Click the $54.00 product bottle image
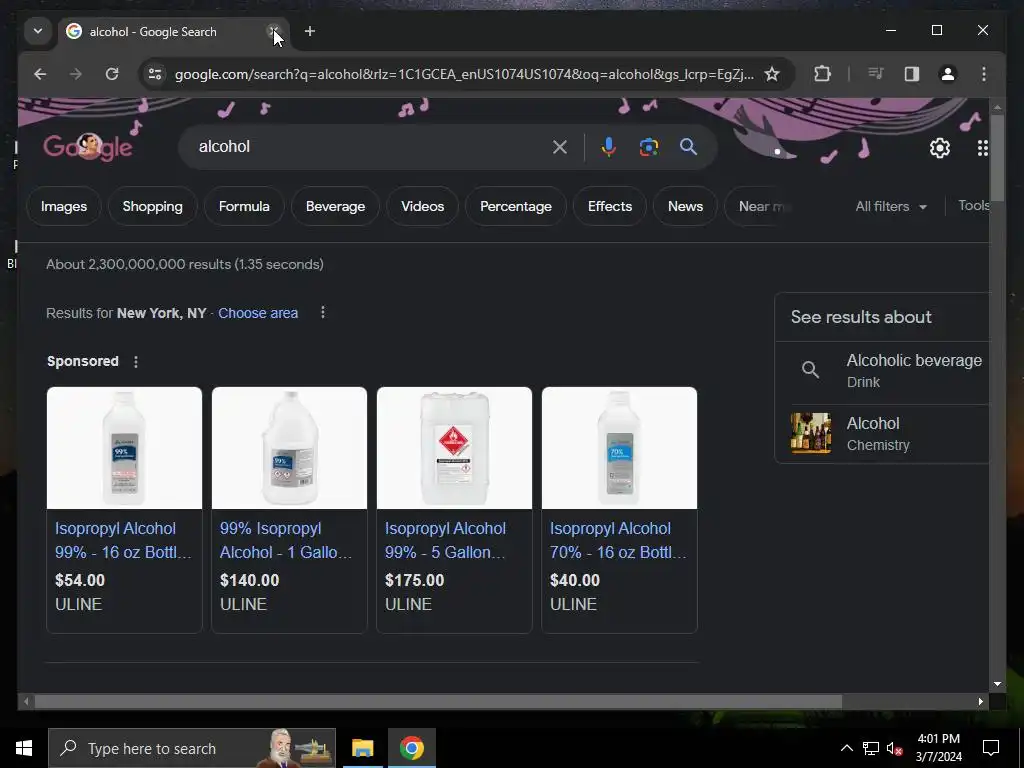 coord(125,448)
